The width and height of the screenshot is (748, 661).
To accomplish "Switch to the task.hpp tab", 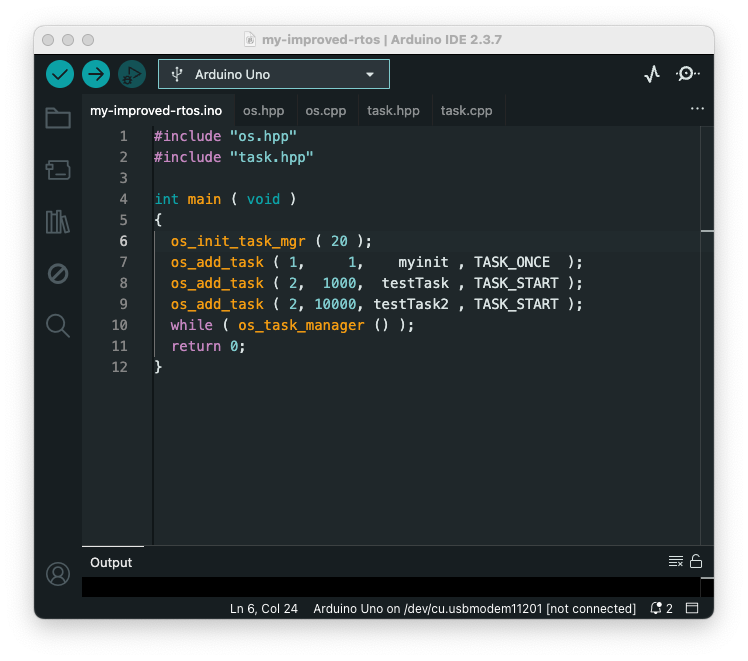I will (x=393, y=111).
